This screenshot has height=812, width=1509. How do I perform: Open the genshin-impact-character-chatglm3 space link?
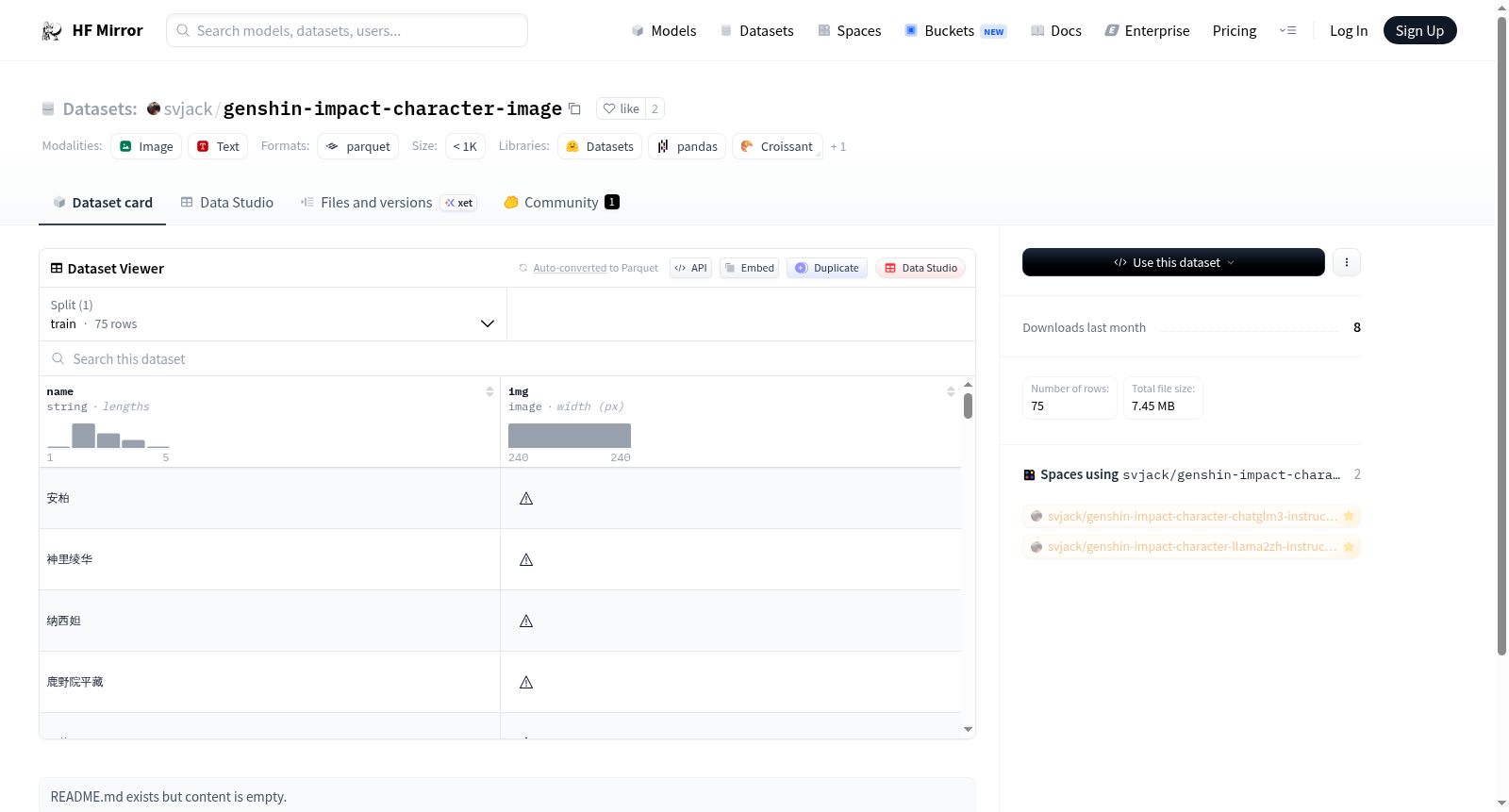click(x=1192, y=516)
